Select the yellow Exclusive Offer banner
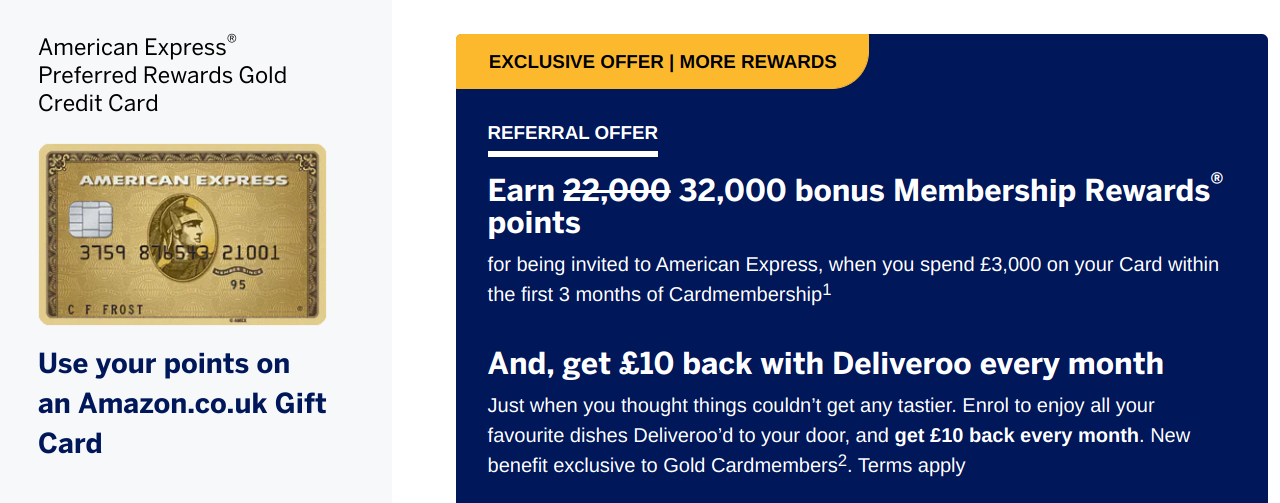Image resolution: width=1280 pixels, height=503 pixels. [x=662, y=62]
